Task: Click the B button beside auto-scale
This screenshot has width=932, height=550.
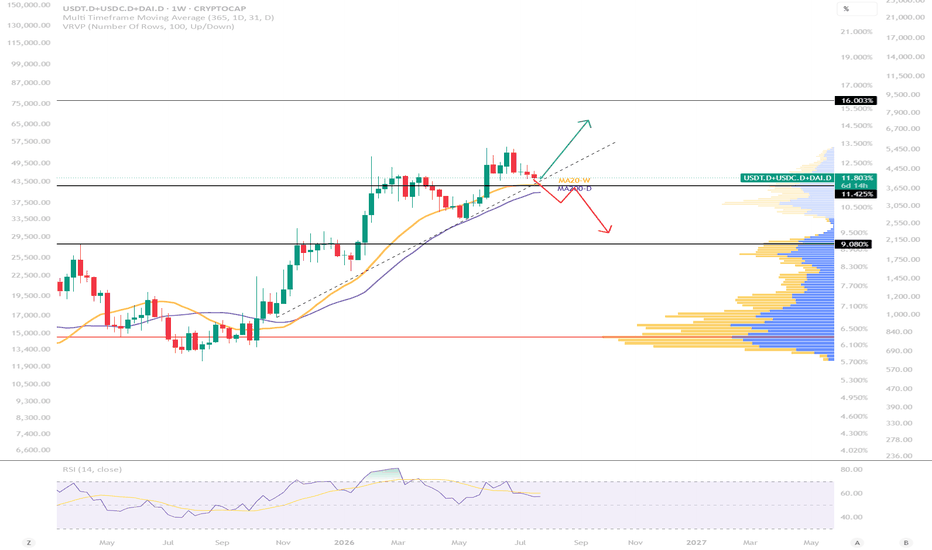Action: click(906, 542)
